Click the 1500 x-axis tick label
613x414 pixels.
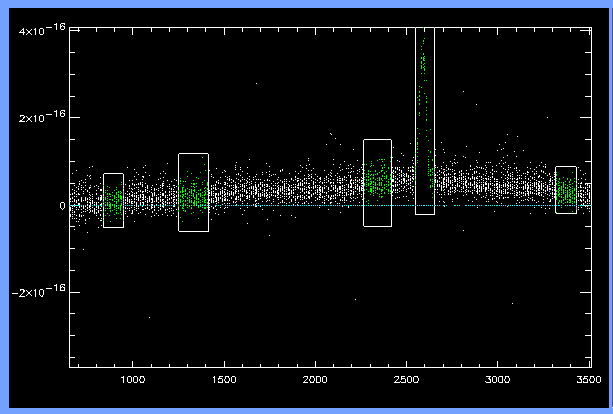[225, 380]
